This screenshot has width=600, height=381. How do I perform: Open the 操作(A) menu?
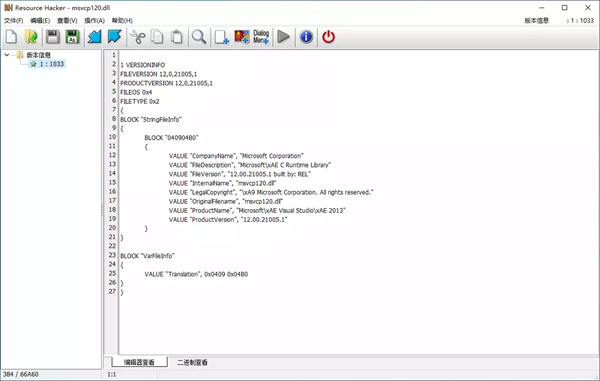pos(95,20)
